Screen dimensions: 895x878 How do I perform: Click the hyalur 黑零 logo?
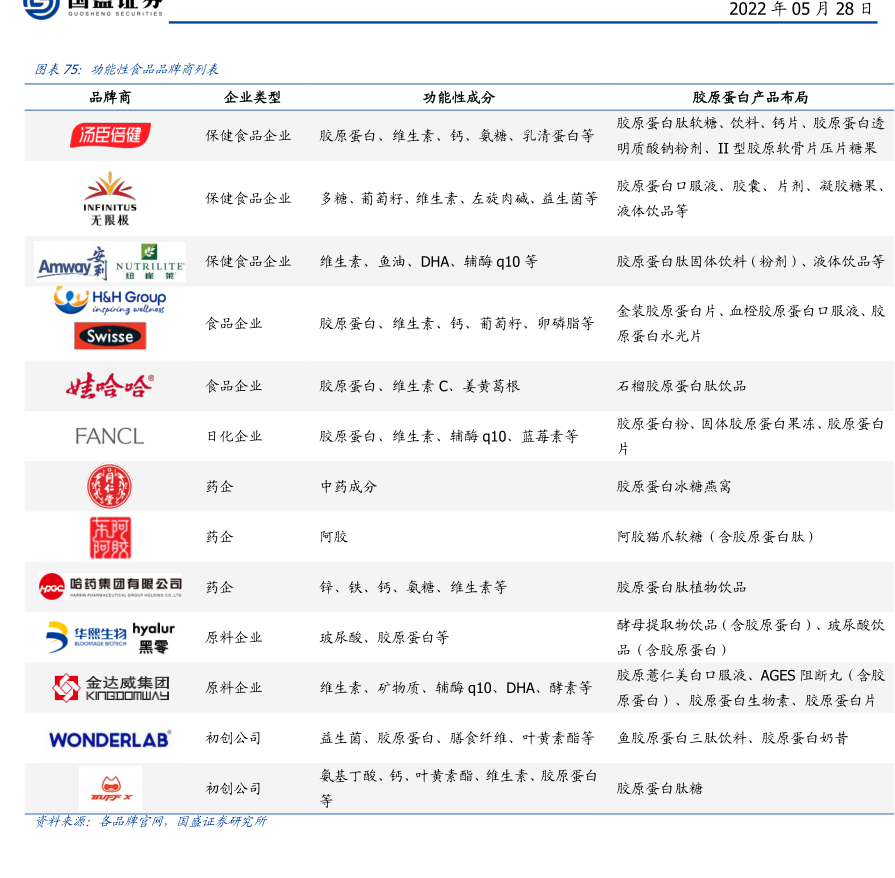pos(154,637)
